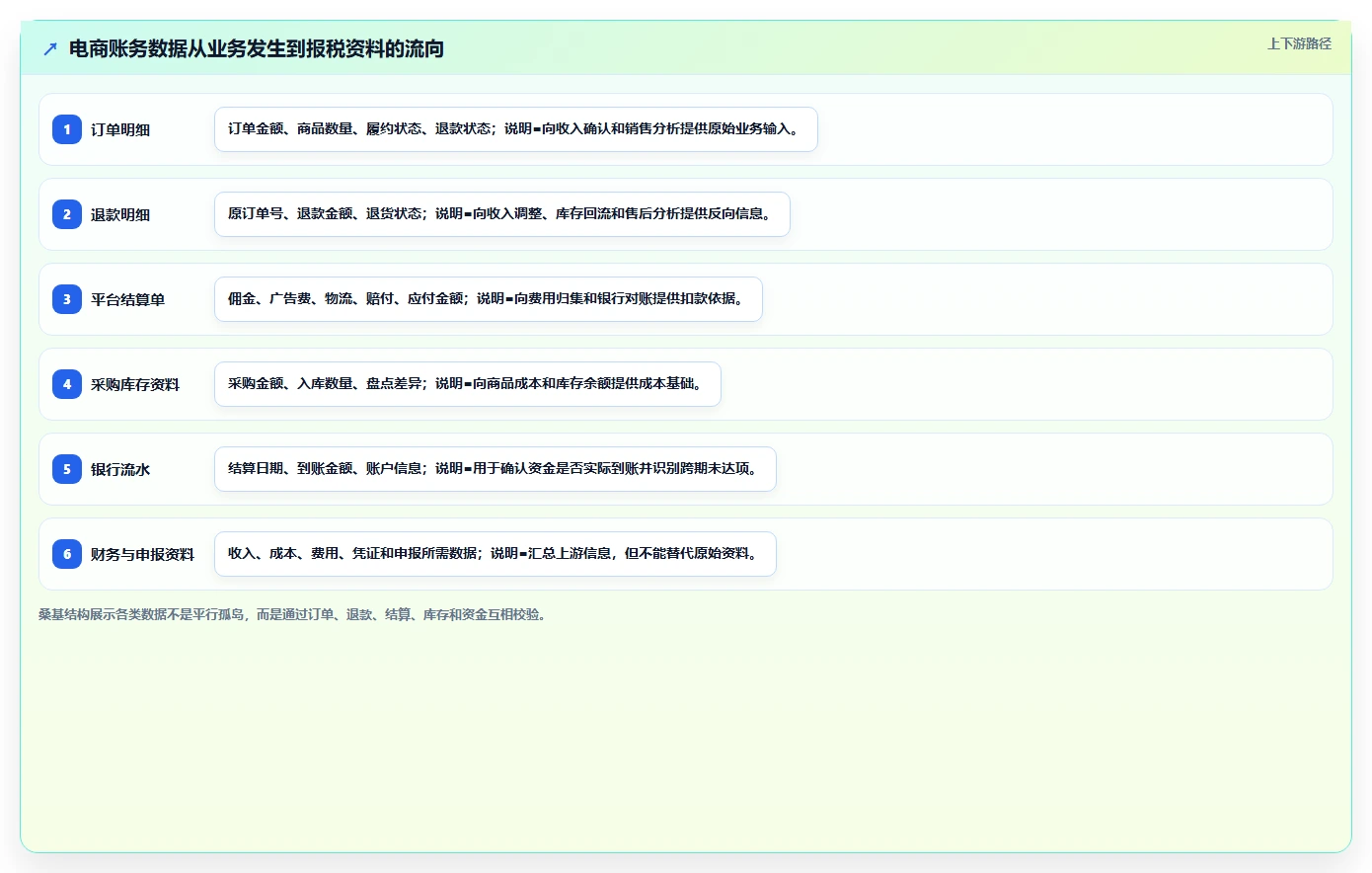The height and width of the screenshot is (873, 1372).
Task: Click the number 5 badge for 银行流水
Action: point(67,469)
